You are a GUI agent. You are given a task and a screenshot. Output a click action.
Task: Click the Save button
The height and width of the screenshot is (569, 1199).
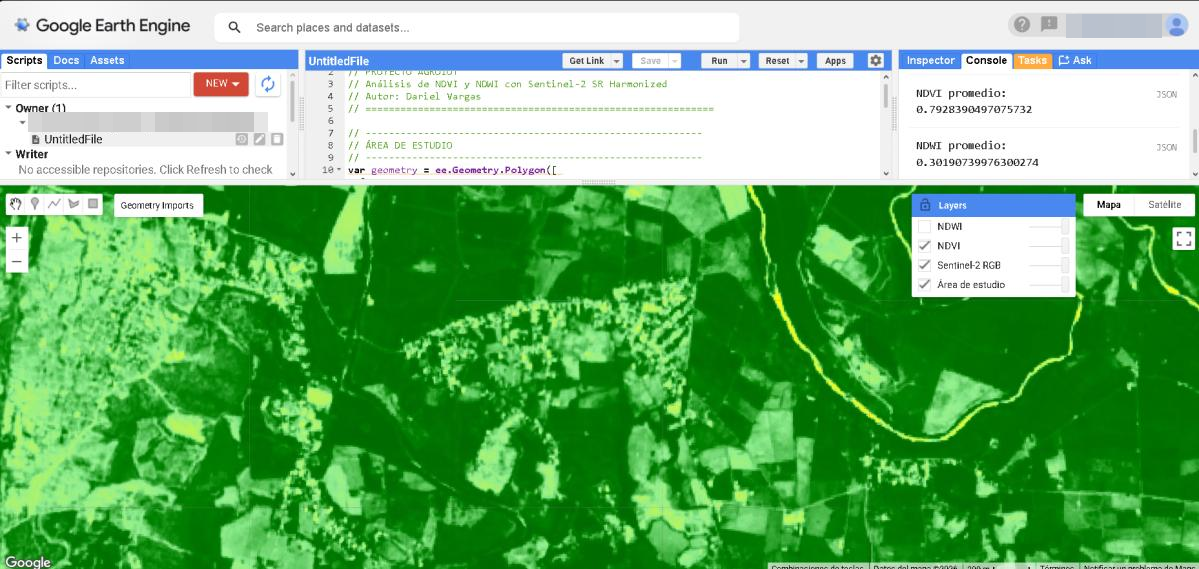(x=650, y=60)
